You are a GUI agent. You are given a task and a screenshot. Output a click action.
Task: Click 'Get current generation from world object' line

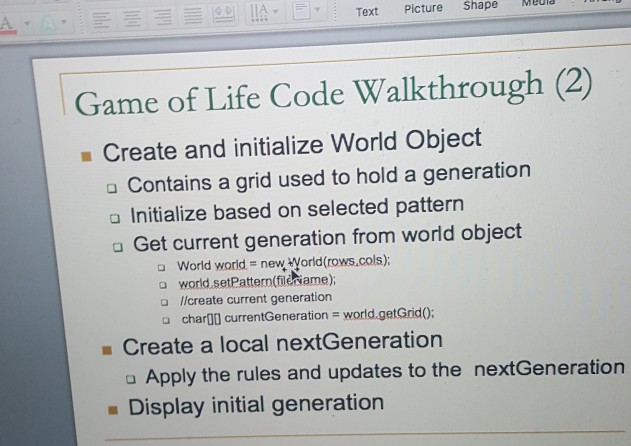coord(327,238)
